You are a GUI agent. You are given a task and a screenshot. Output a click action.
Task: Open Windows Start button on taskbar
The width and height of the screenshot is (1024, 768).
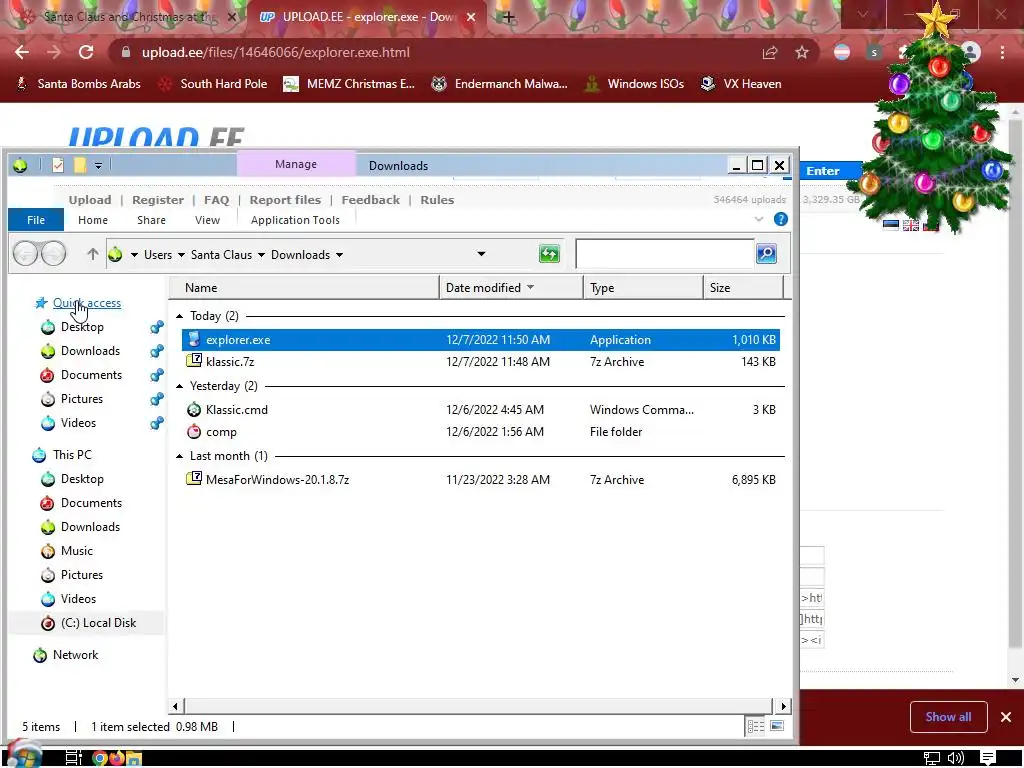point(25,756)
